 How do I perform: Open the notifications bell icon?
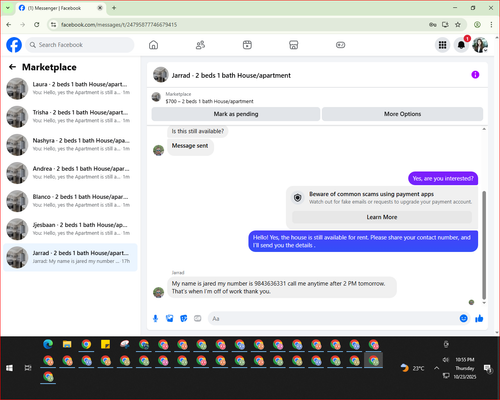click(461, 45)
